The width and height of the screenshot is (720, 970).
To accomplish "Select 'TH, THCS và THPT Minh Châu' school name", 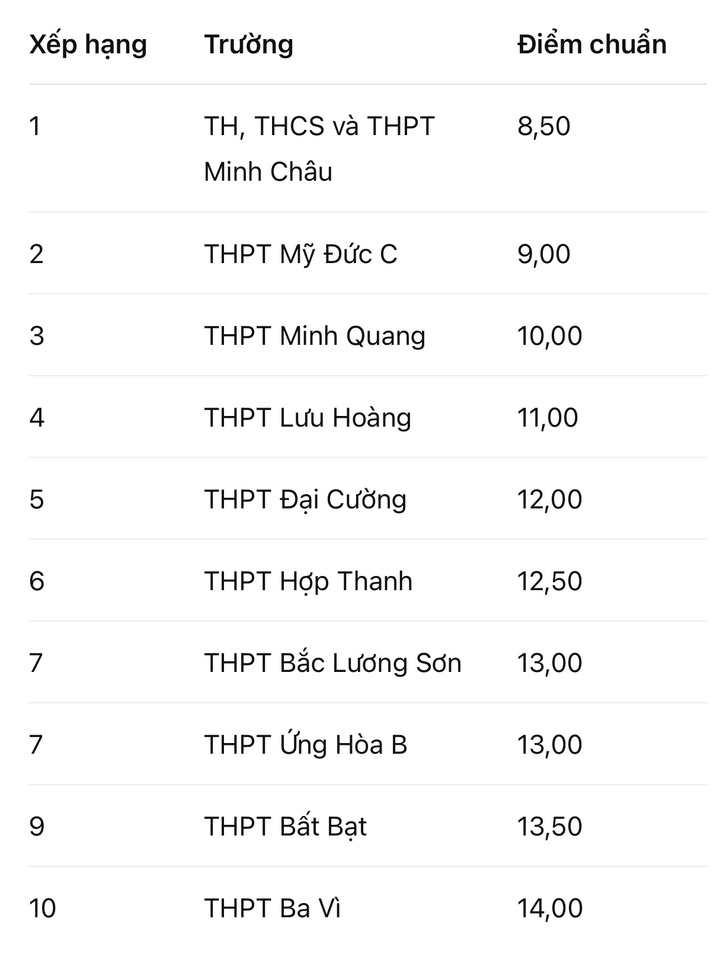I will (320, 149).
